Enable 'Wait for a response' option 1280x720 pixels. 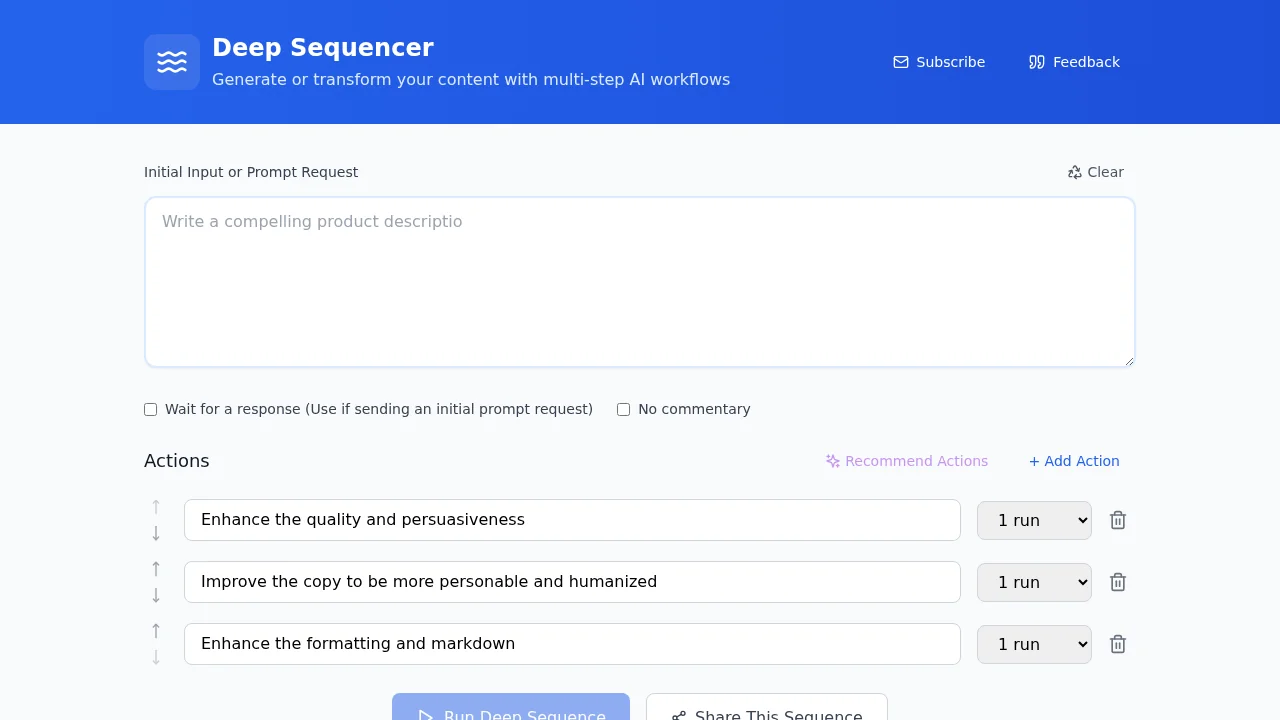(x=150, y=409)
